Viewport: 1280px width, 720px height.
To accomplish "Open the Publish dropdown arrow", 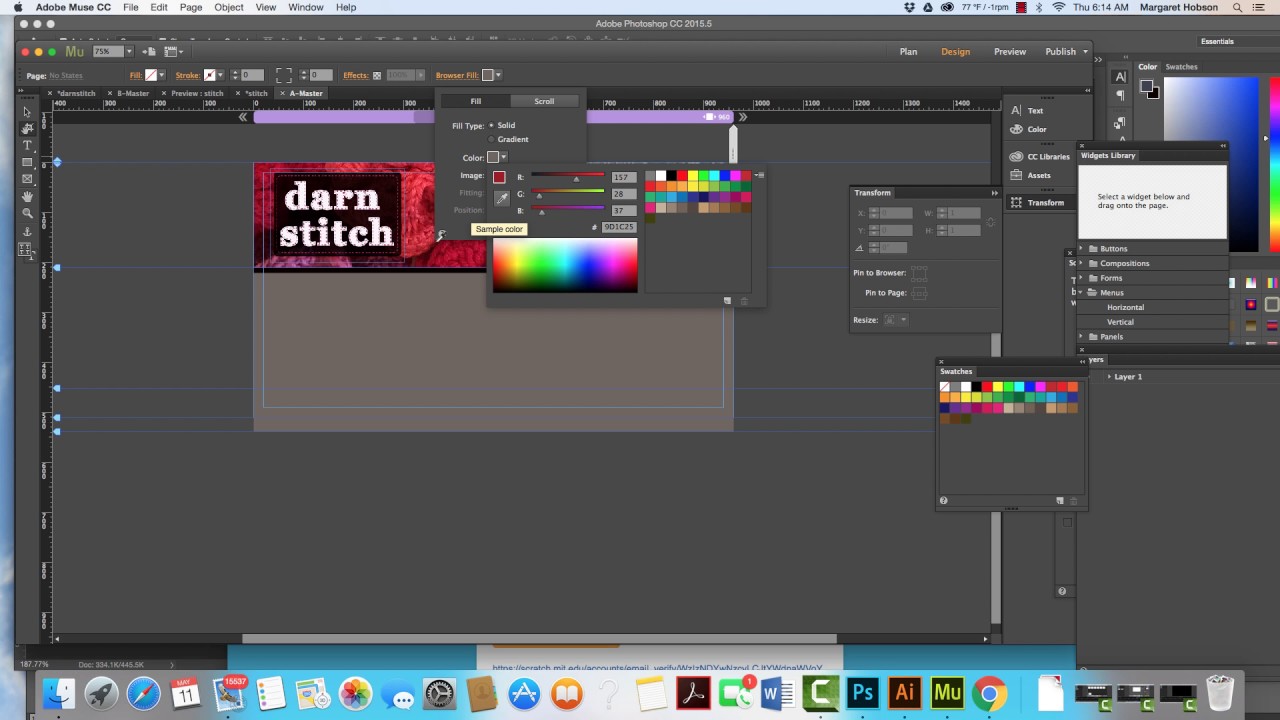I will pos(1086,52).
